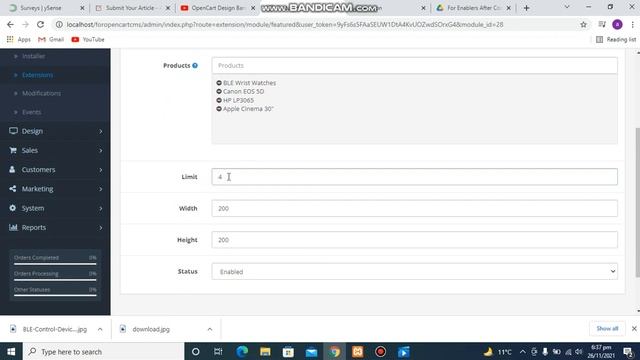Open the Chrome three-dot menu

[x=632, y=24]
